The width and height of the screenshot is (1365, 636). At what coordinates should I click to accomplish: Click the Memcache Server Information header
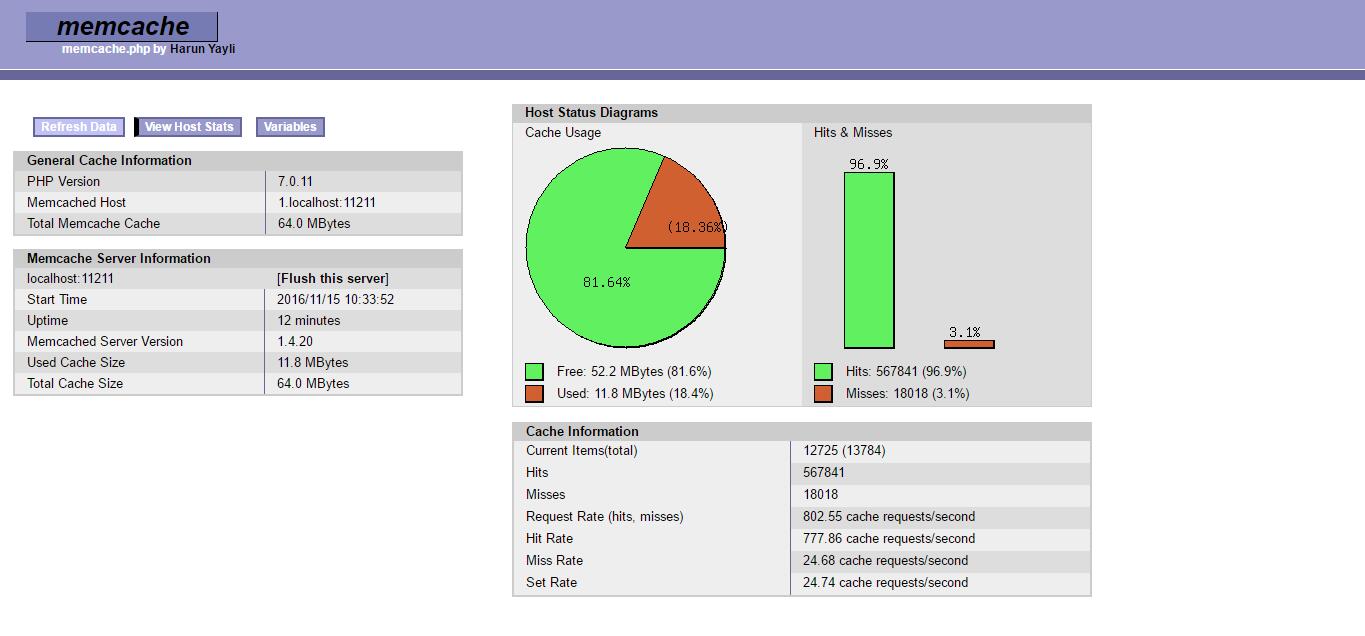click(x=118, y=258)
